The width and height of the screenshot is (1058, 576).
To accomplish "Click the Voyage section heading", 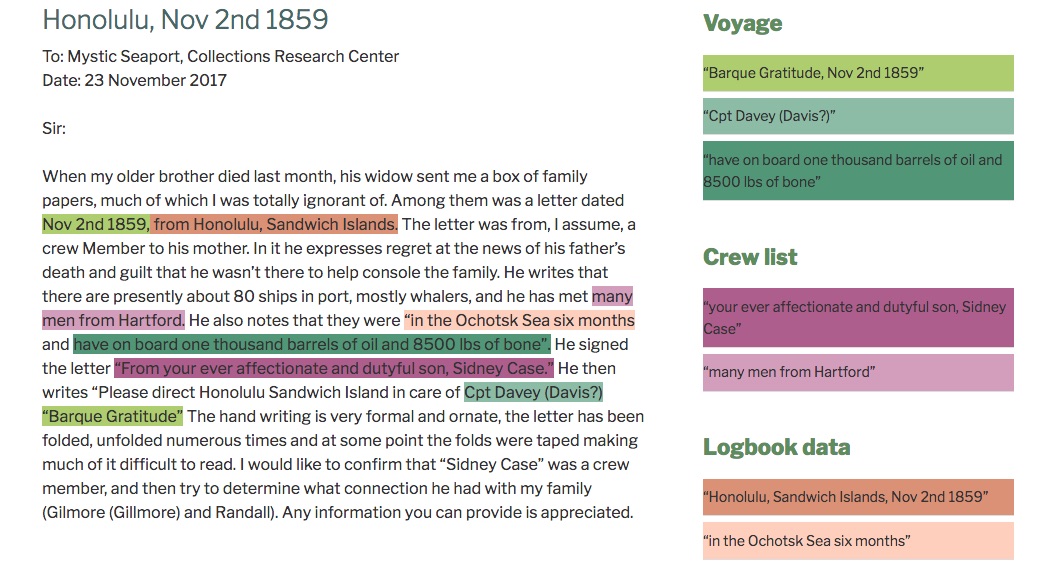I will click(742, 23).
